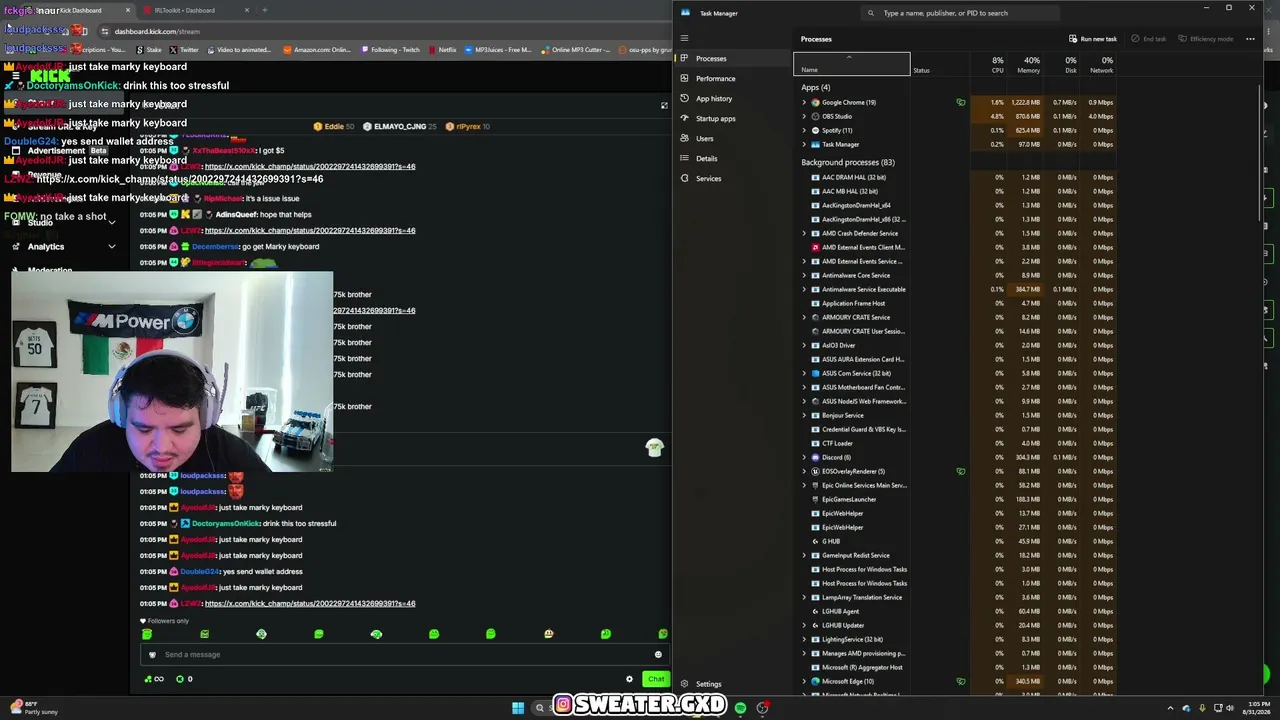The image size is (1280, 720).
Task: Expand EOSOverlayRenderer (5) process group
Action: (x=804, y=471)
